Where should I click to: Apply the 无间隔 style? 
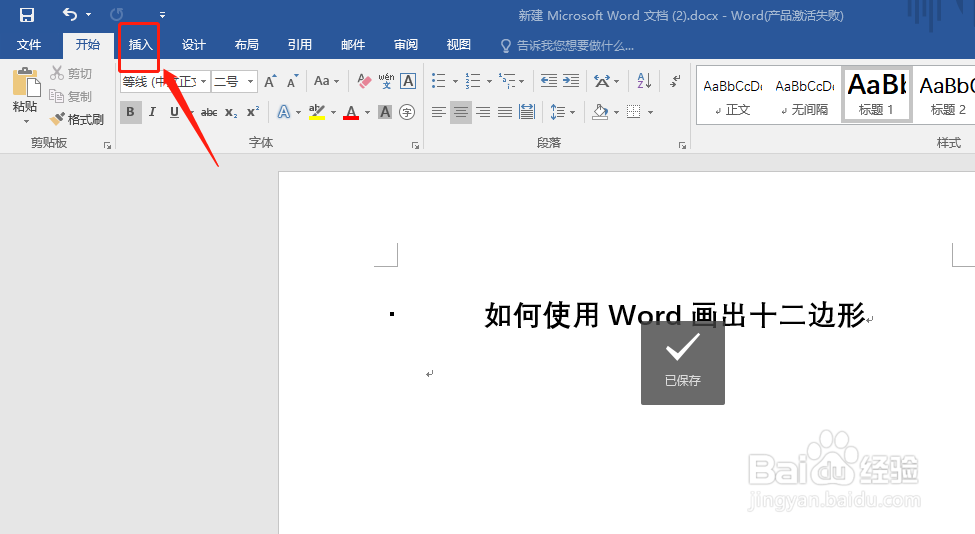[805, 96]
